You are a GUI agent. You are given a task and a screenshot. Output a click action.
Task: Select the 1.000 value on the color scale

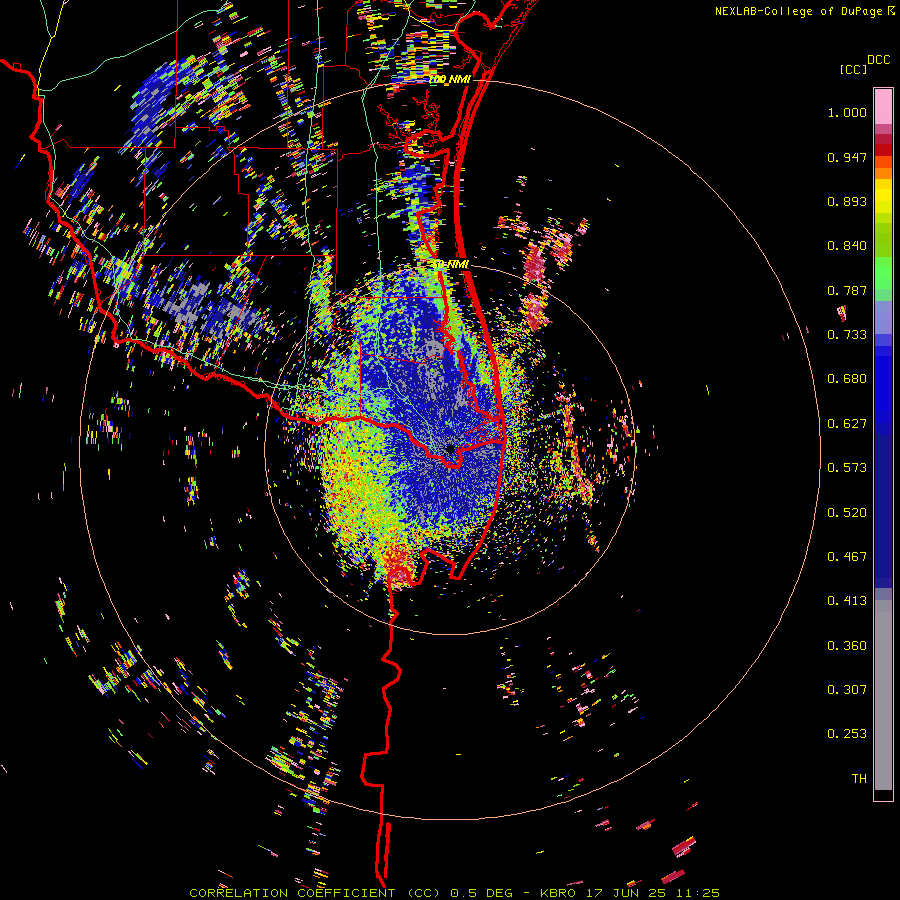[x=847, y=112]
